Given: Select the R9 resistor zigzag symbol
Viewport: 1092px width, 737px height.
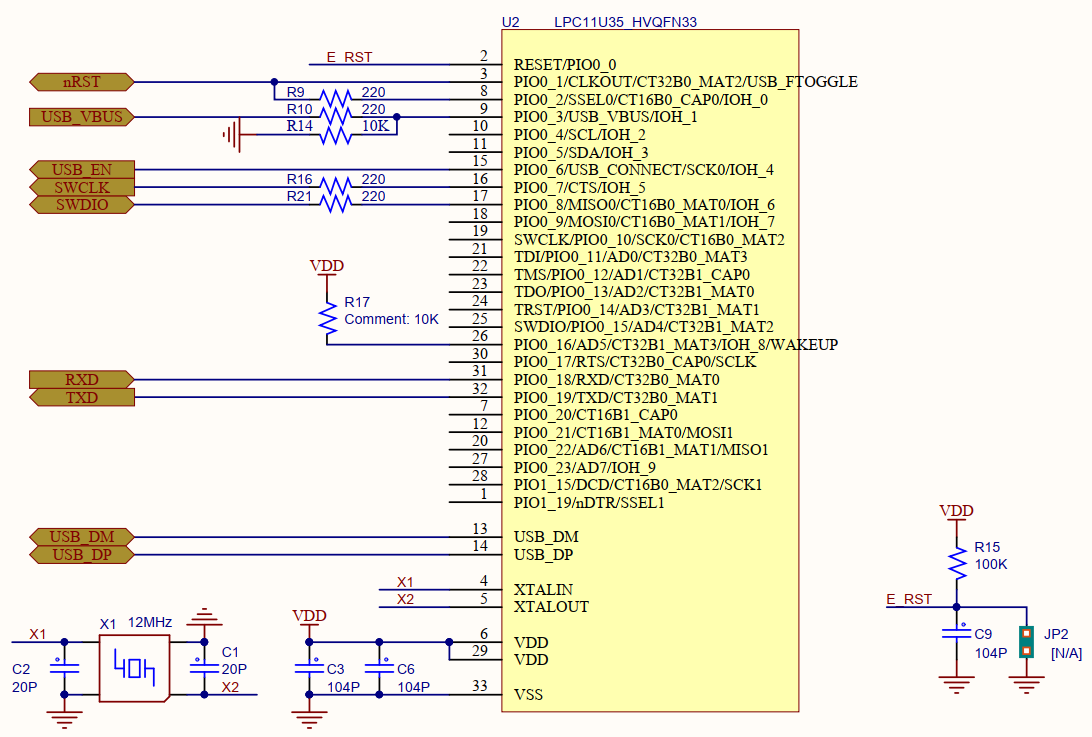Looking at the screenshot, I should coord(336,99).
